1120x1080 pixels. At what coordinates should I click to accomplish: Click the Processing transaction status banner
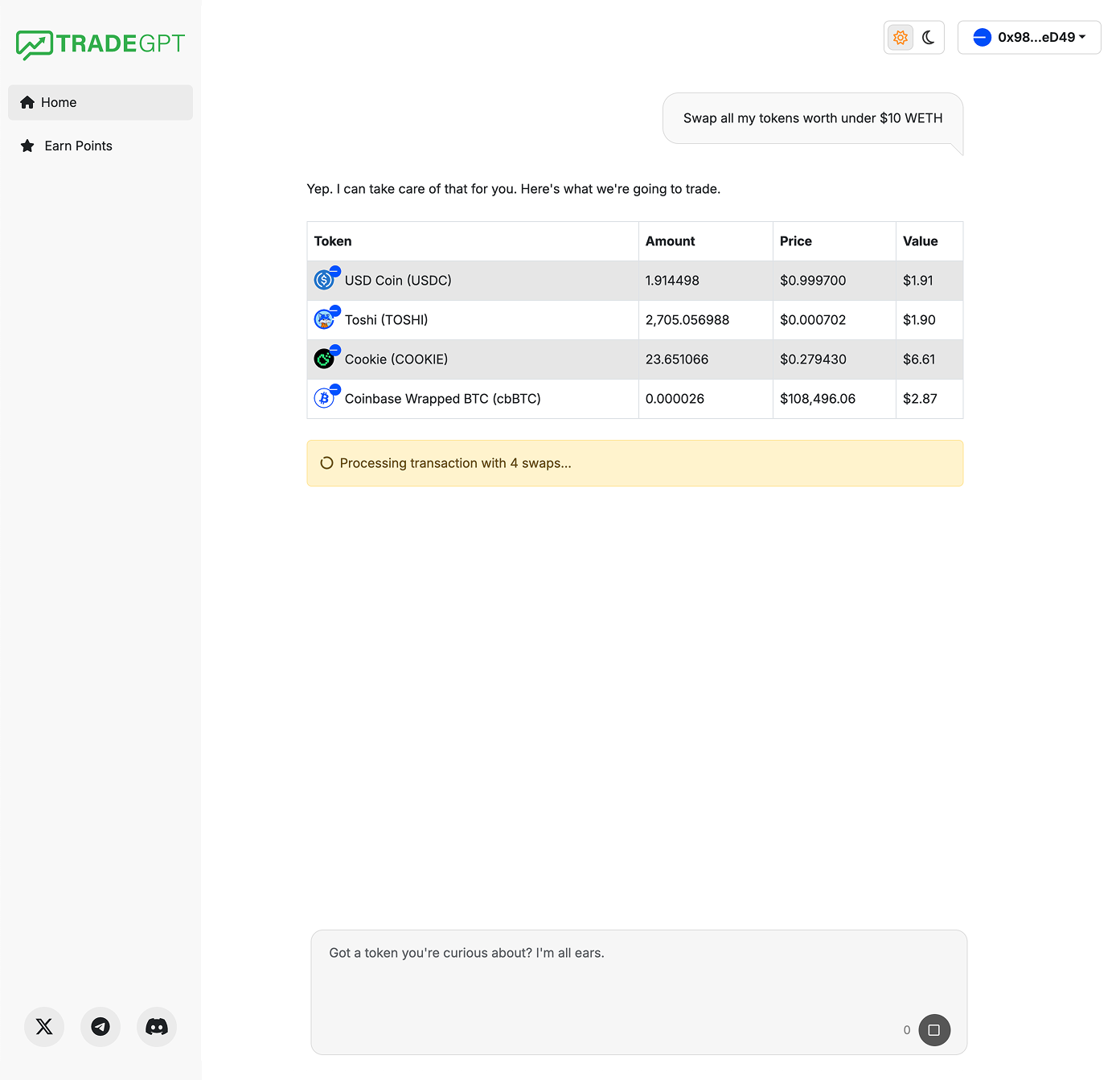click(635, 463)
